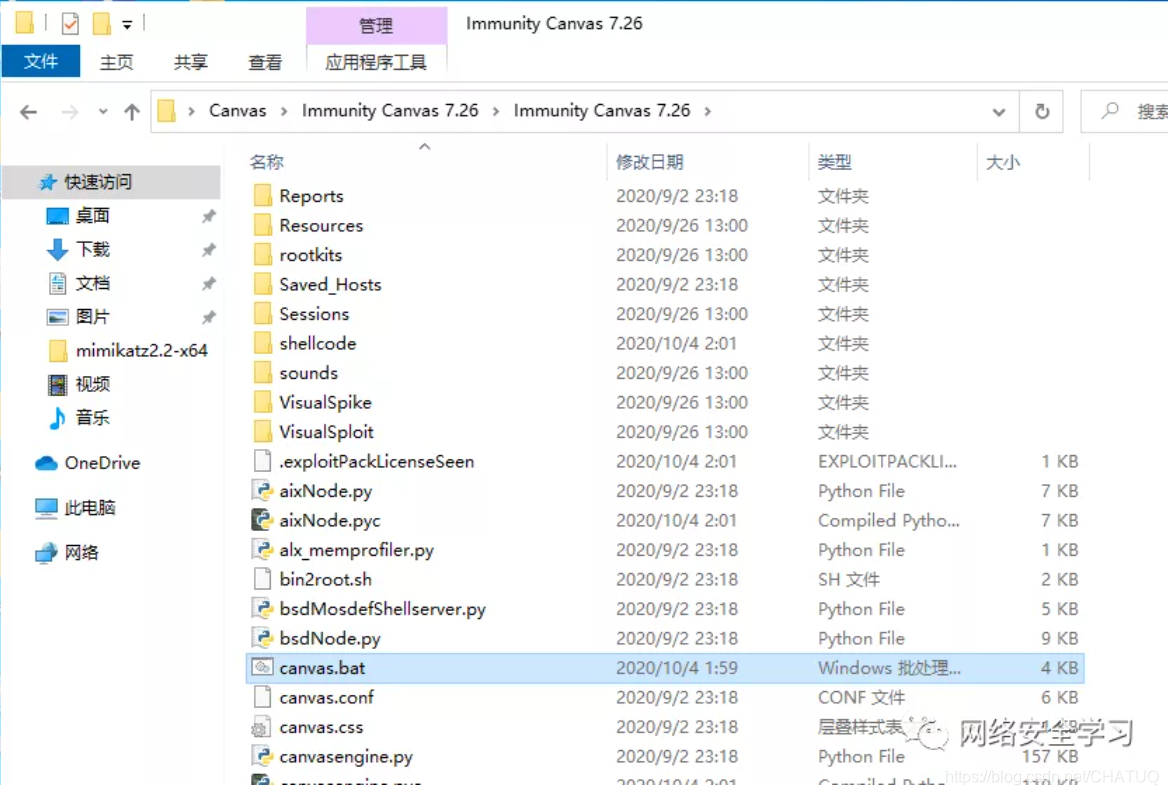Select the canvas.bat batch file icon
This screenshot has width=1168, height=795.
(262, 668)
